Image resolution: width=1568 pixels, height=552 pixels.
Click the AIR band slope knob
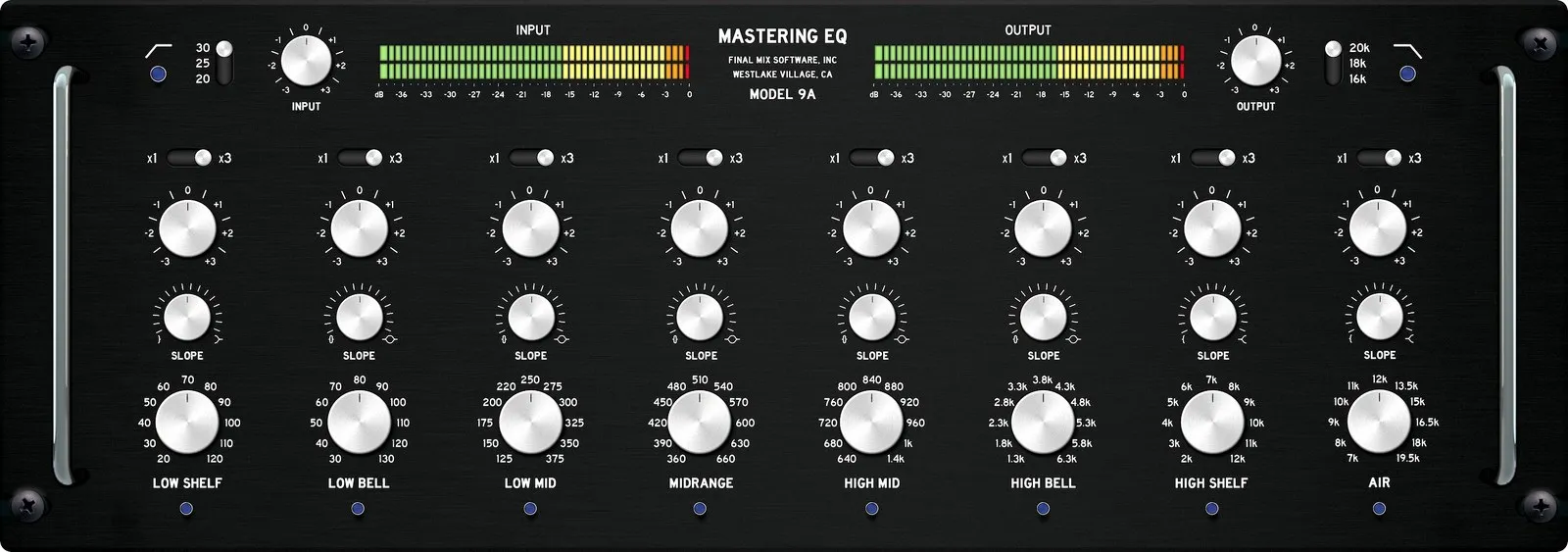coord(1378,317)
